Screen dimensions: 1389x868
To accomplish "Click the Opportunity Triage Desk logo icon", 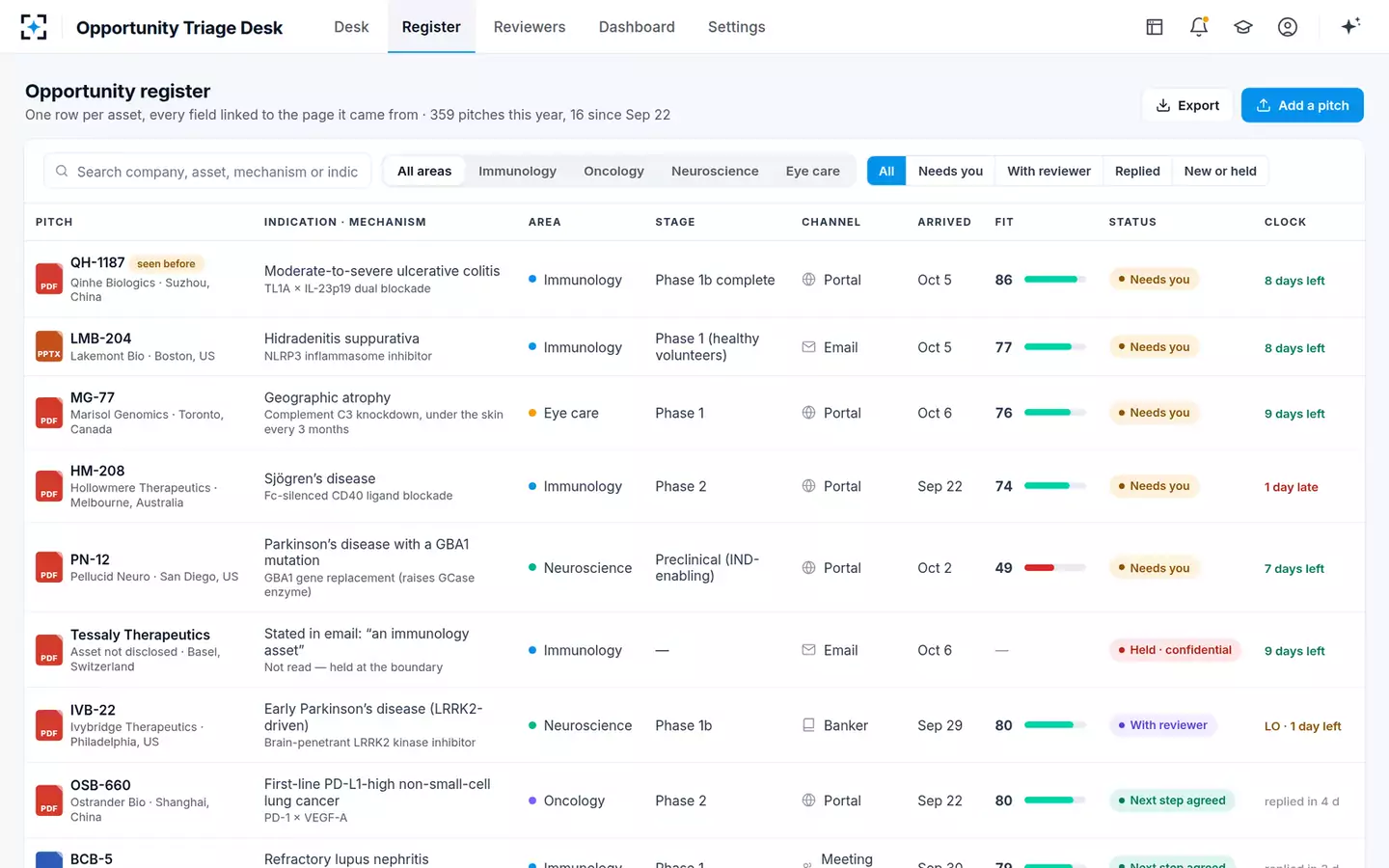I will pyautogui.click(x=34, y=27).
